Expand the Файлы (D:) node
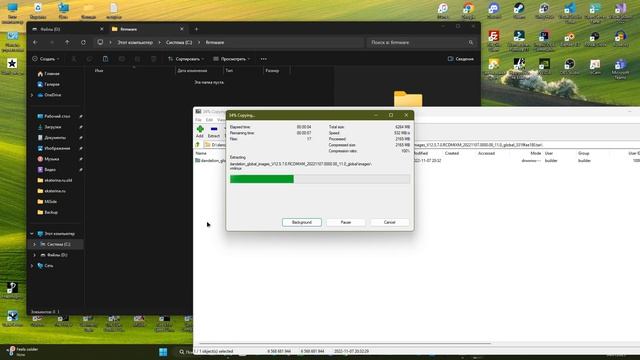This screenshot has height=360, width=640. tap(35, 255)
